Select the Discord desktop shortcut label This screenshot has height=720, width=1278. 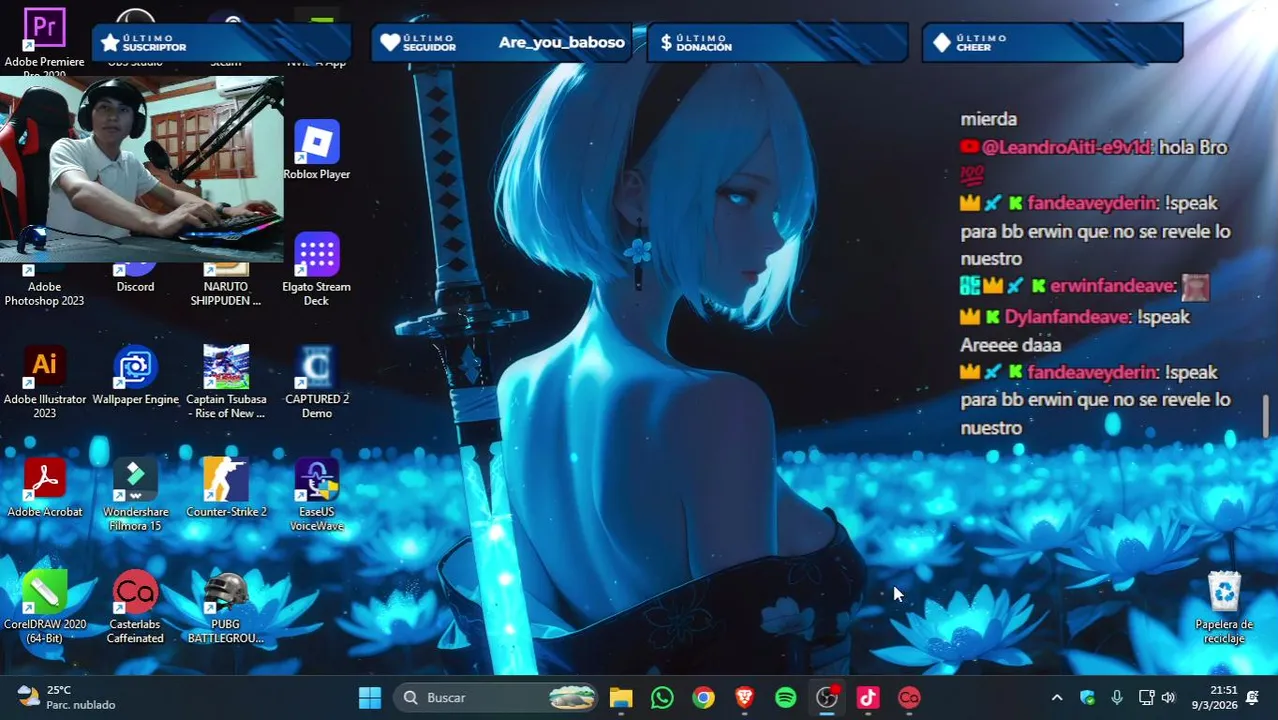tap(135, 287)
